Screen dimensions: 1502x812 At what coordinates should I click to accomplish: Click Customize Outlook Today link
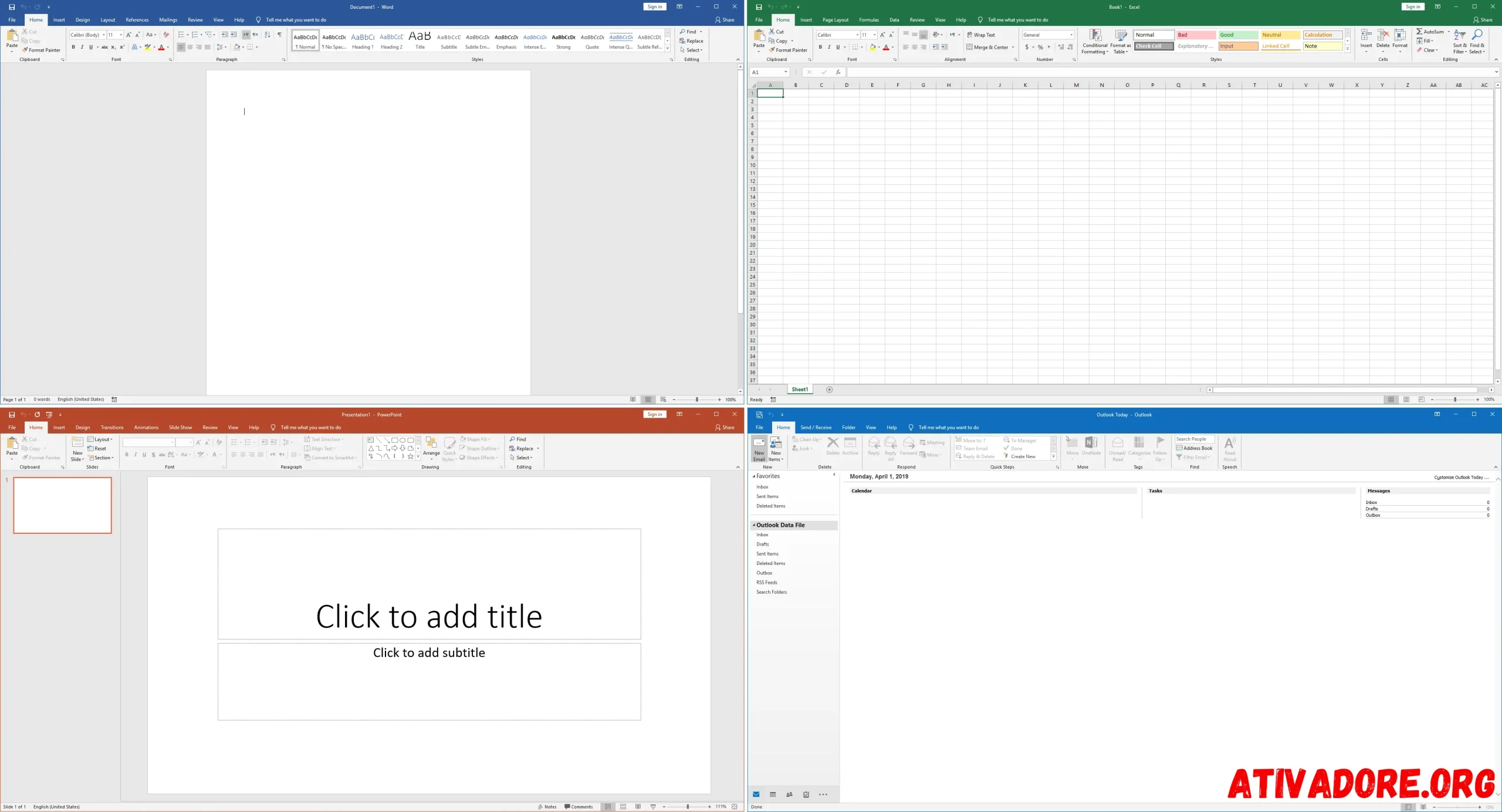[1462, 478]
